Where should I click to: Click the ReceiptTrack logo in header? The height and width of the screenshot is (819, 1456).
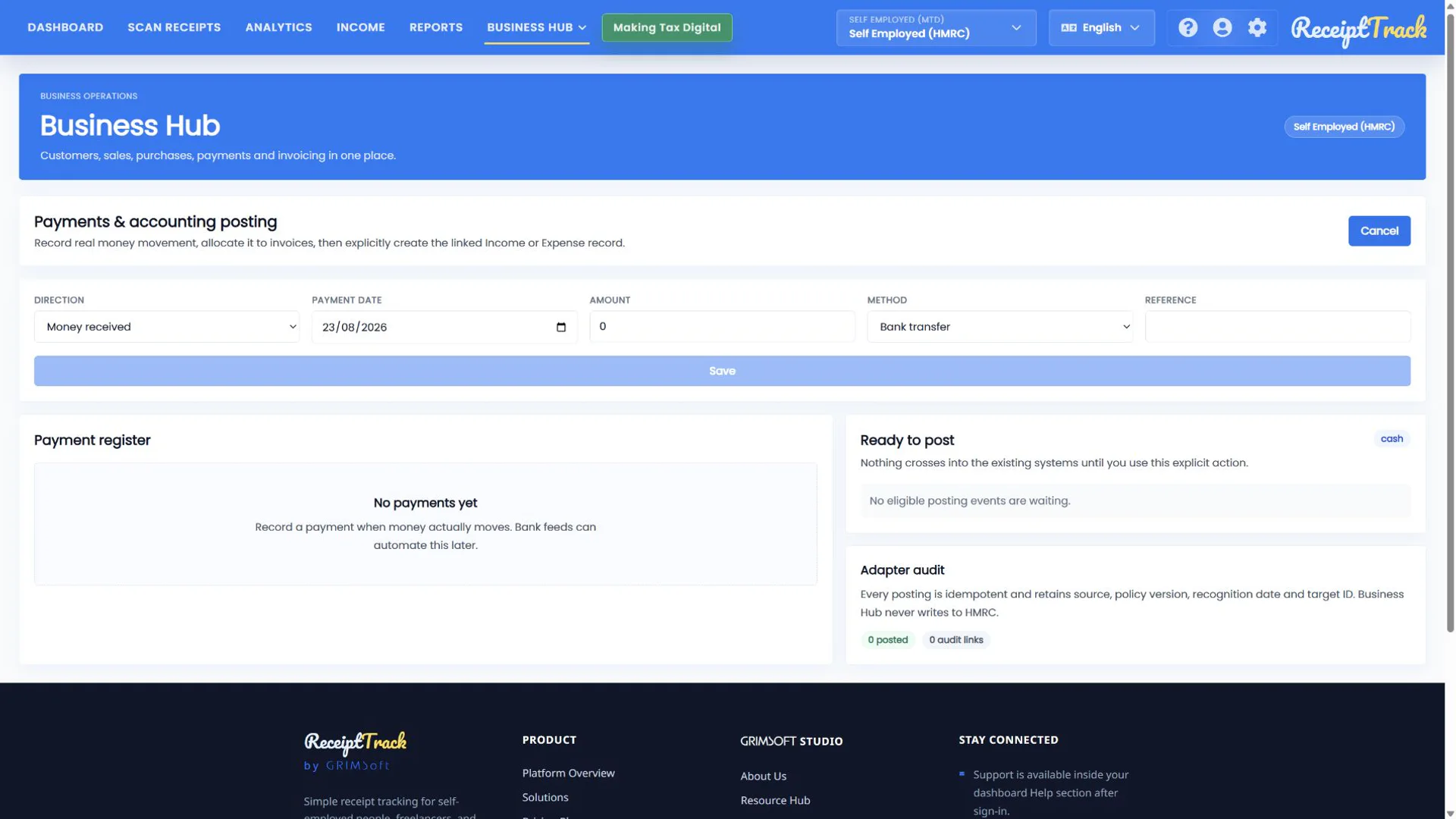[x=1359, y=30]
